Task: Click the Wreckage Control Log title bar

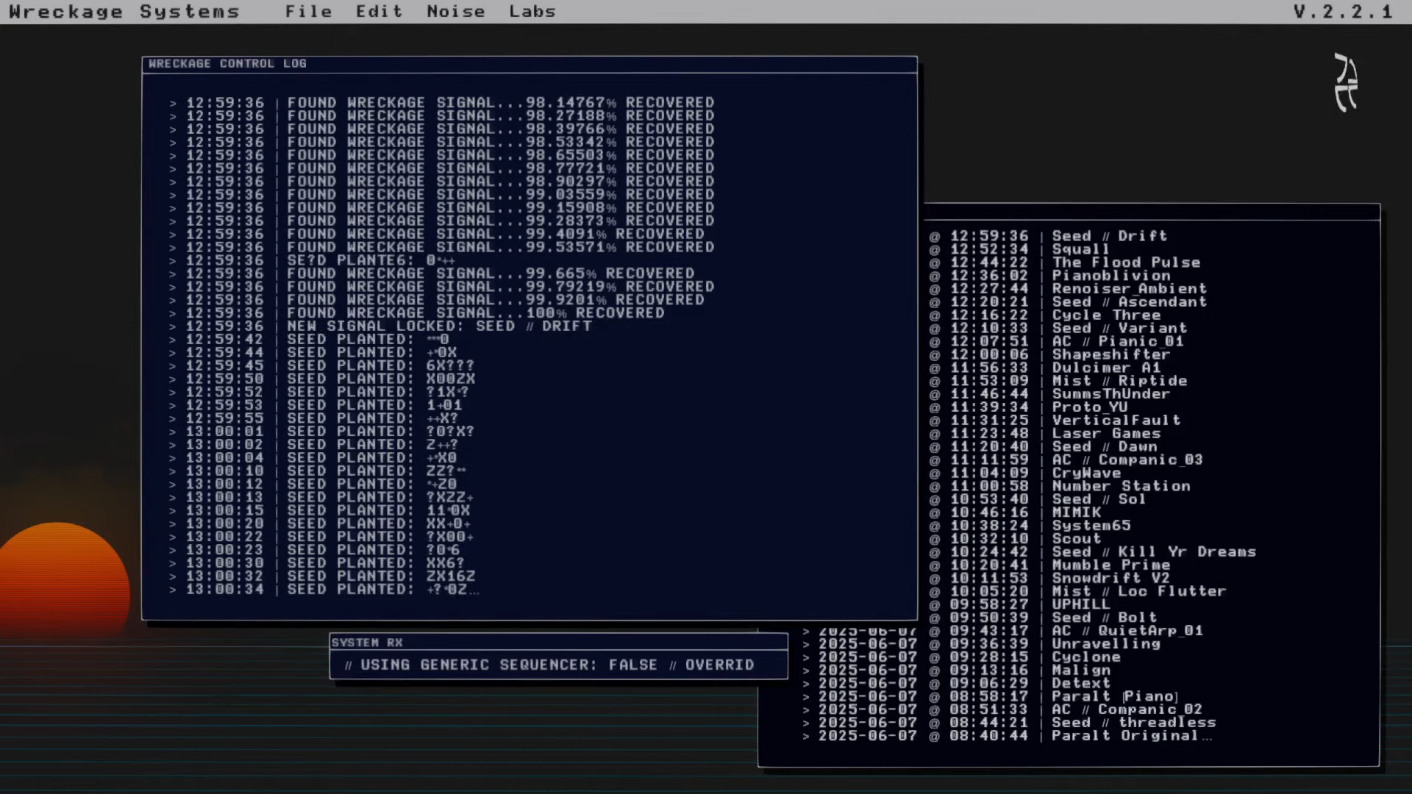Action: [x=528, y=64]
